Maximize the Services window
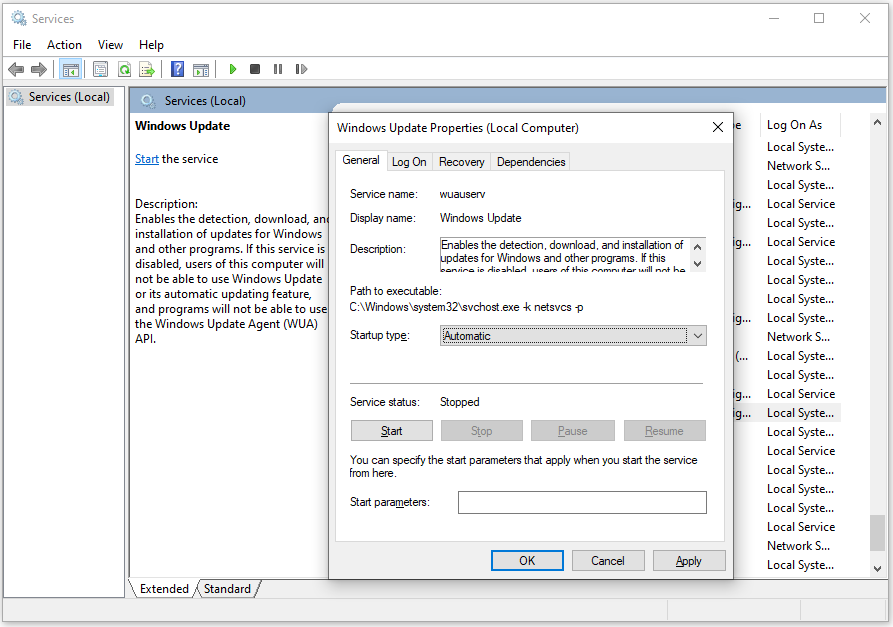This screenshot has width=893, height=627. coord(819,18)
